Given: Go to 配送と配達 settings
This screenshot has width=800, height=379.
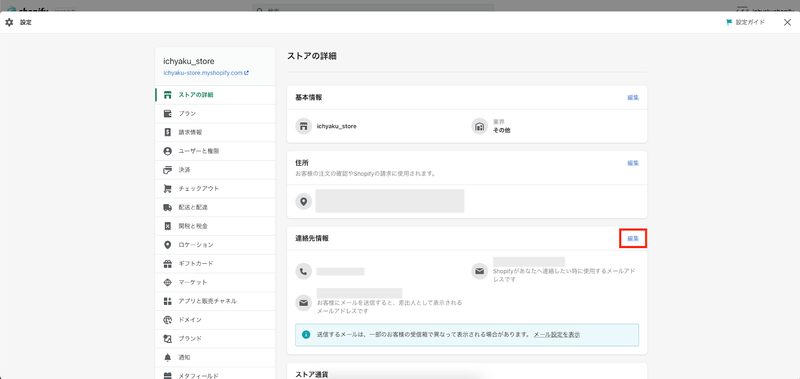Looking at the screenshot, I should pyautogui.click(x=215, y=207).
